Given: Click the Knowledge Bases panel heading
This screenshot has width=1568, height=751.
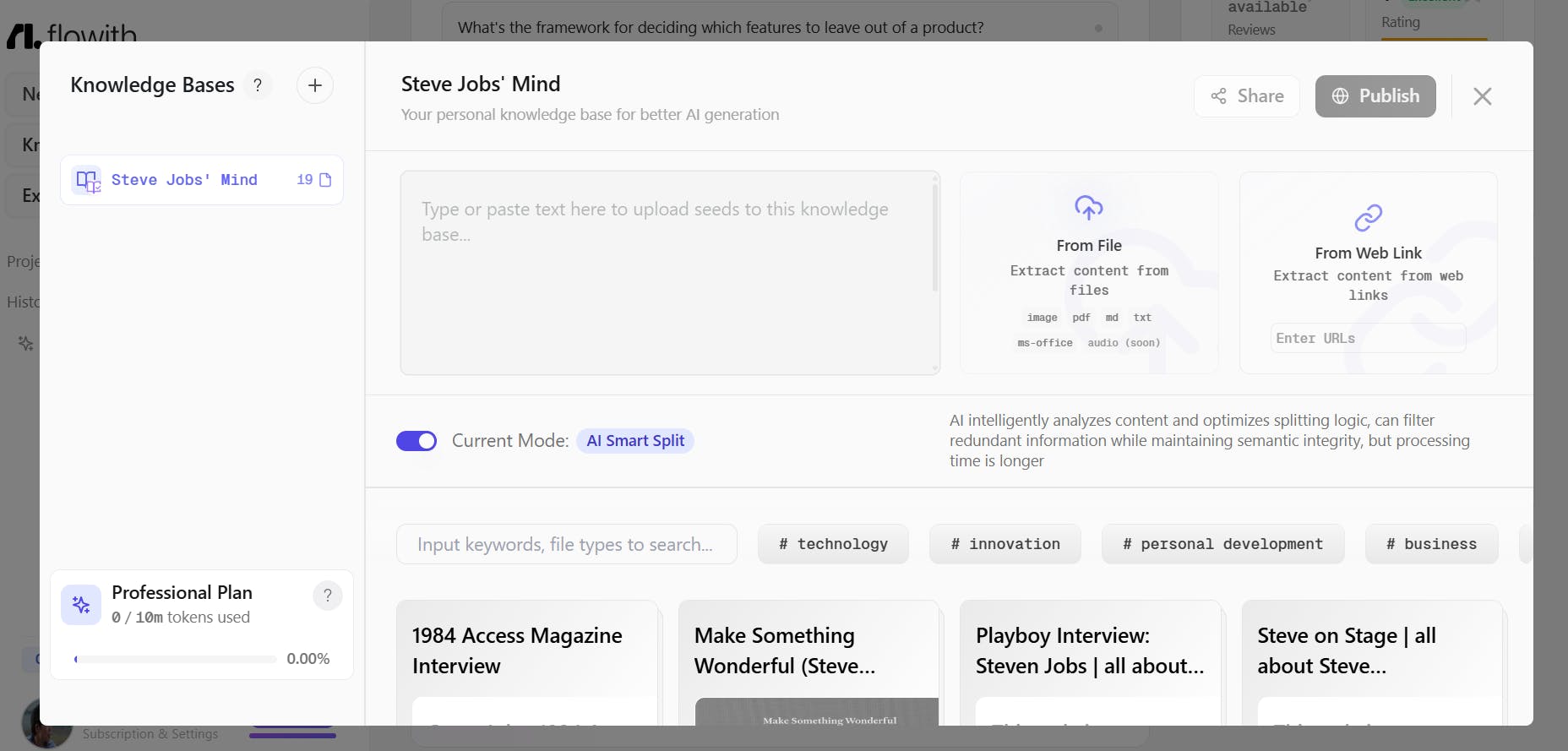Looking at the screenshot, I should coord(152,85).
